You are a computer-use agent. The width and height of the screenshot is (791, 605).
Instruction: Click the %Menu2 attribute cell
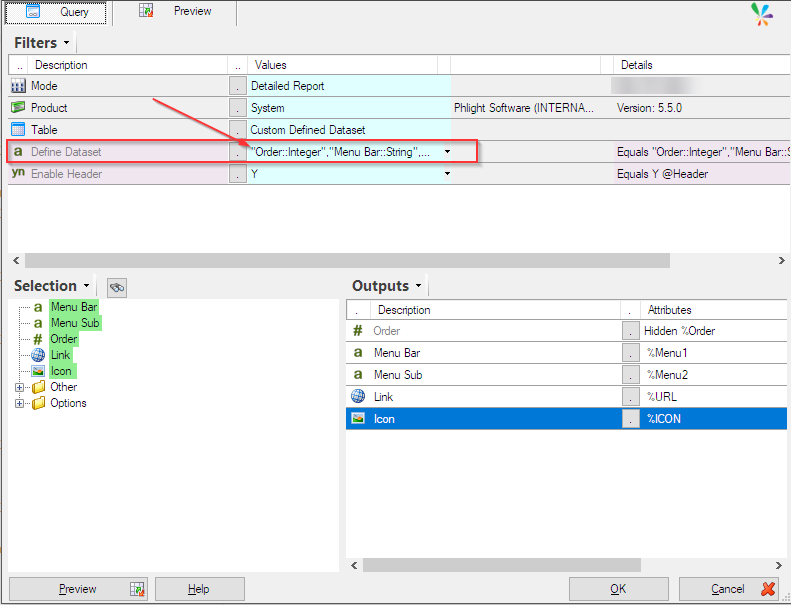pos(713,375)
